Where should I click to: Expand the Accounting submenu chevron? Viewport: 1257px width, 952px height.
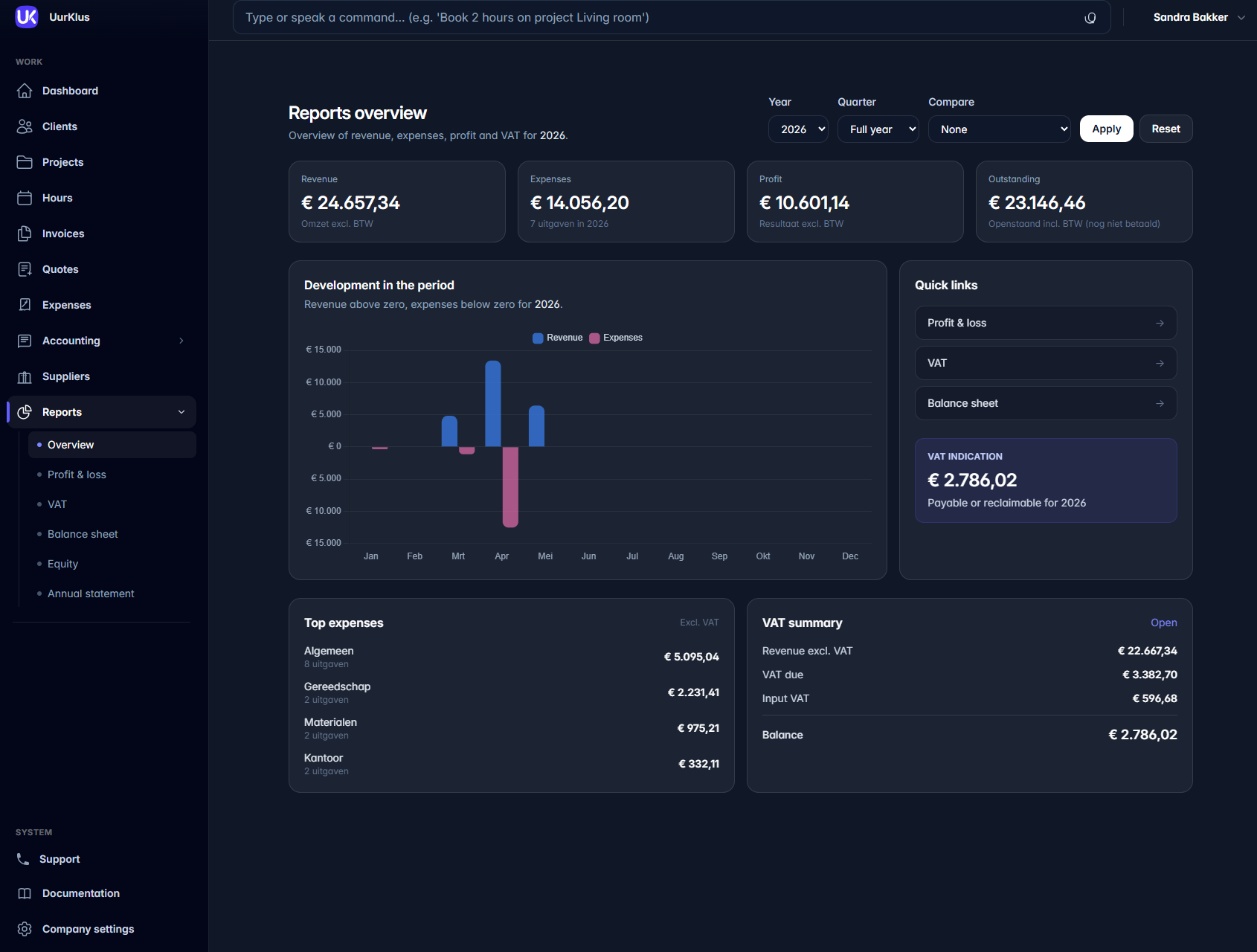pyautogui.click(x=181, y=341)
